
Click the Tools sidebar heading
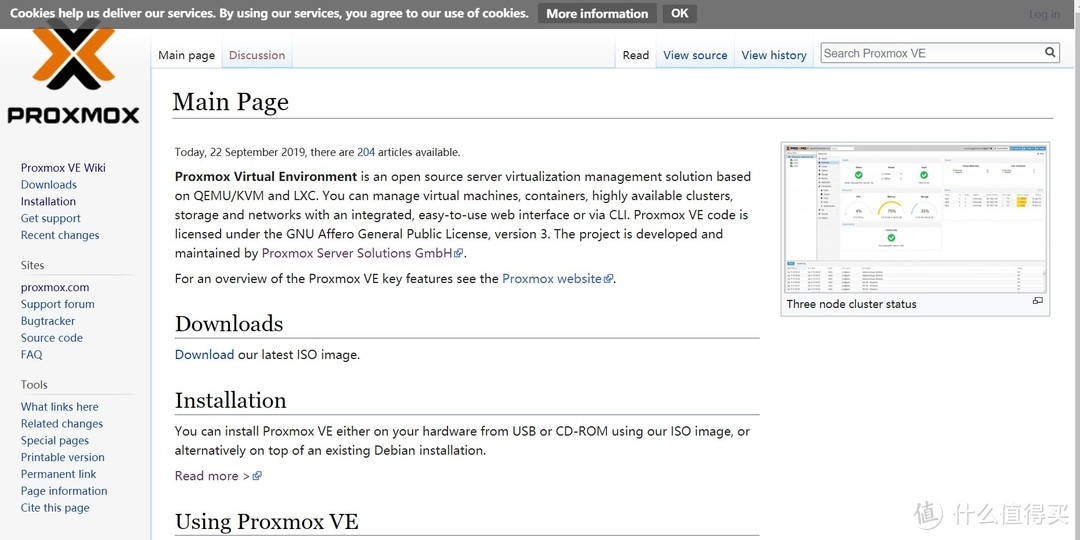[x=34, y=385]
